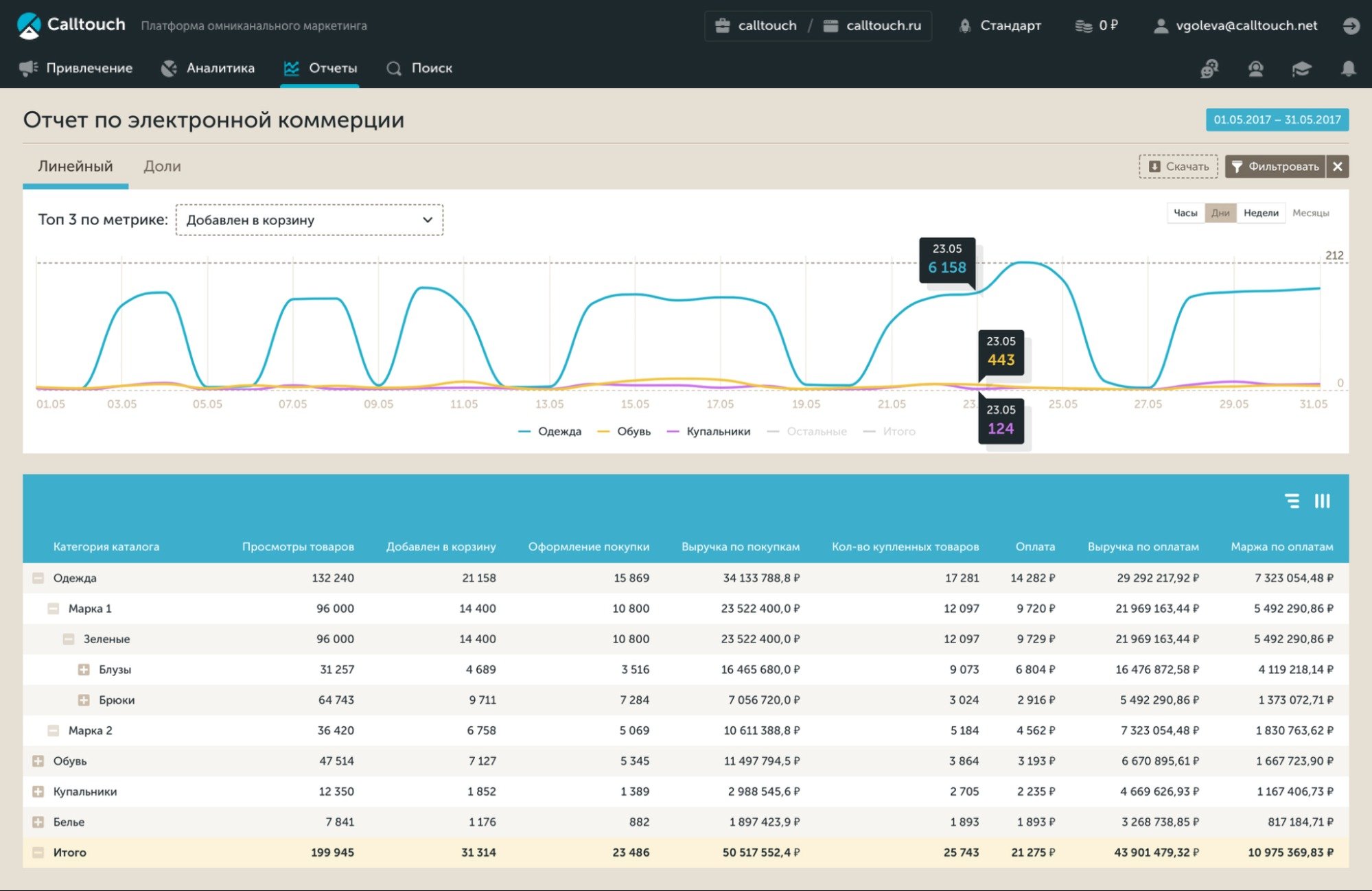Screen dimensions: 1372x891
Task: Open the Топ 3 metric dropdown
Action: click(x=309, y=220)
